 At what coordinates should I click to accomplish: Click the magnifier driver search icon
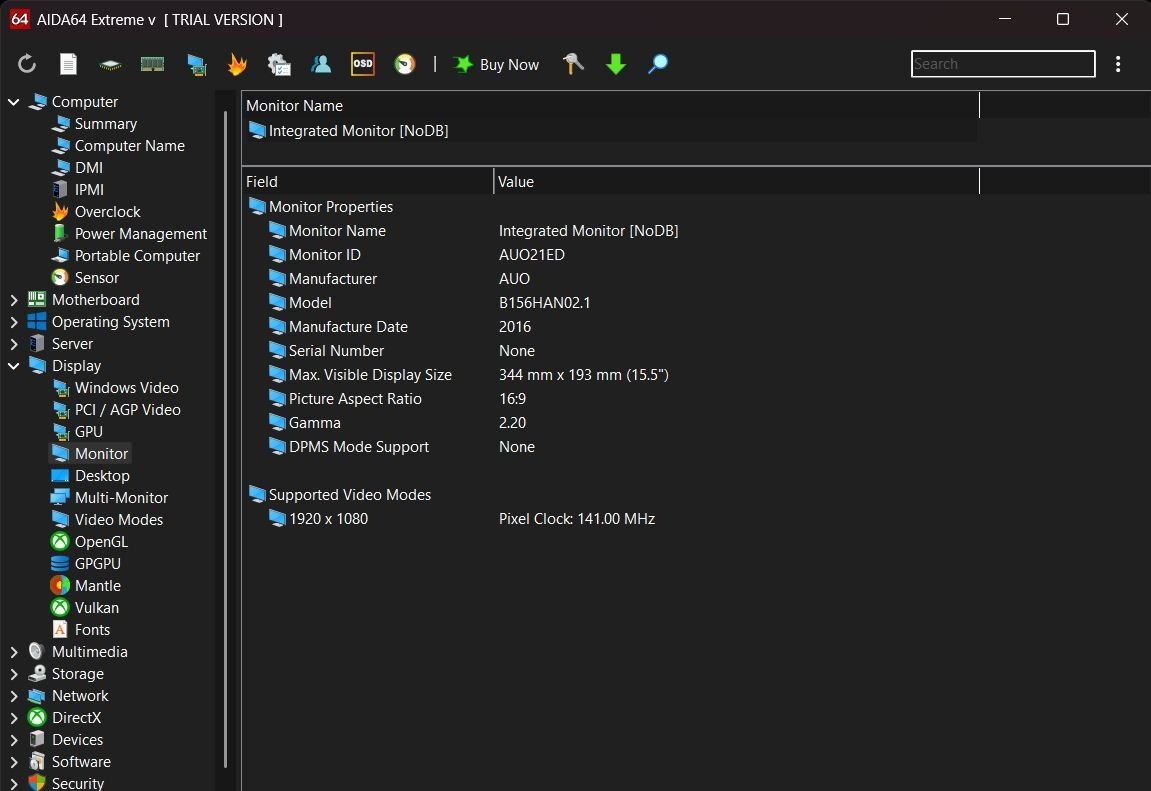pos(658,64)
